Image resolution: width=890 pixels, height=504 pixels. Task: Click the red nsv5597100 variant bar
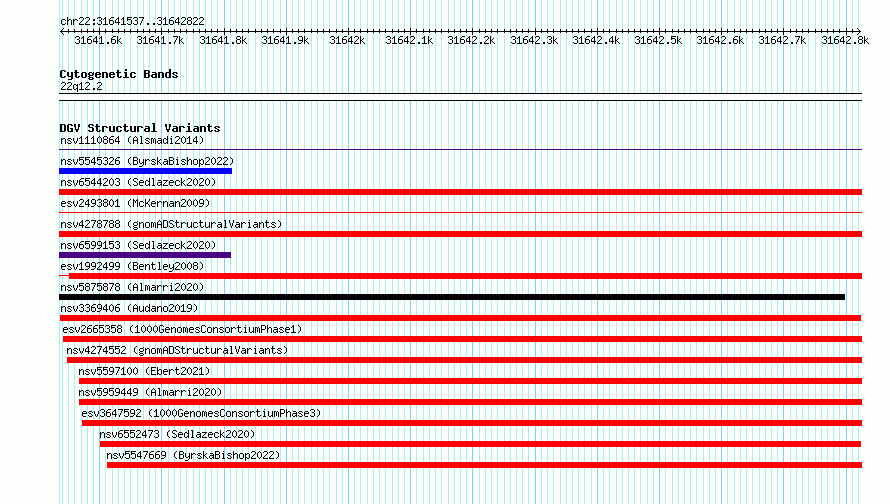click(x=470, y=381)
